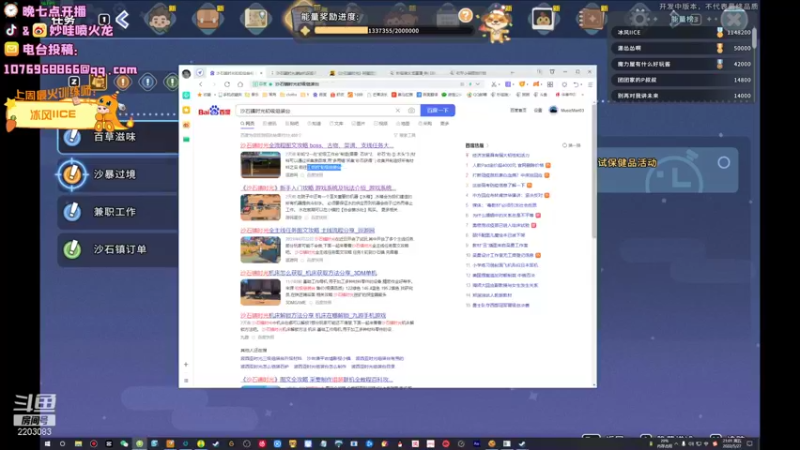Open the map icon in game top bar
This screenshot has height=450, width=800.
coord(256,18)
